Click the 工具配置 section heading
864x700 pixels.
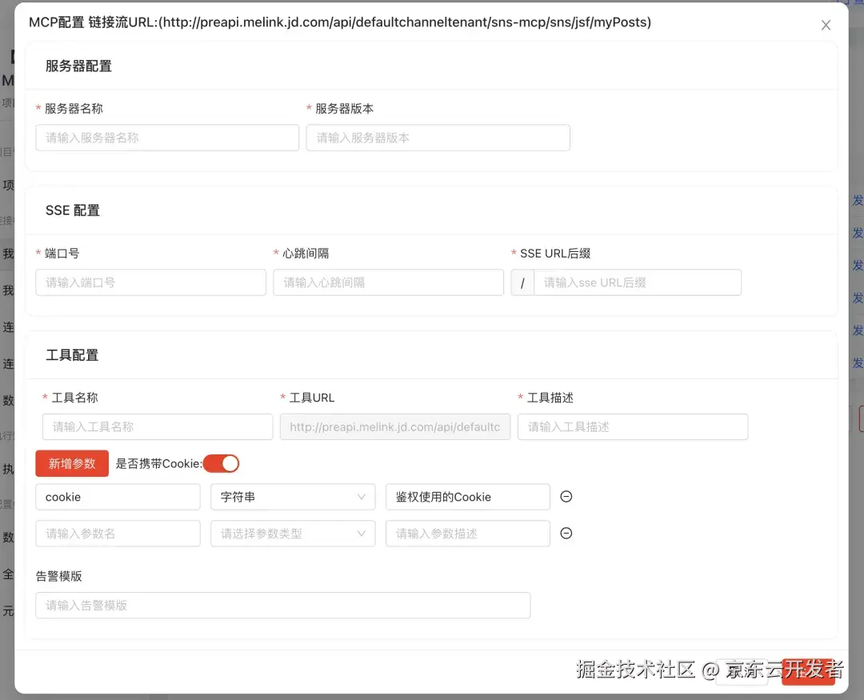[x=72, y=355]
